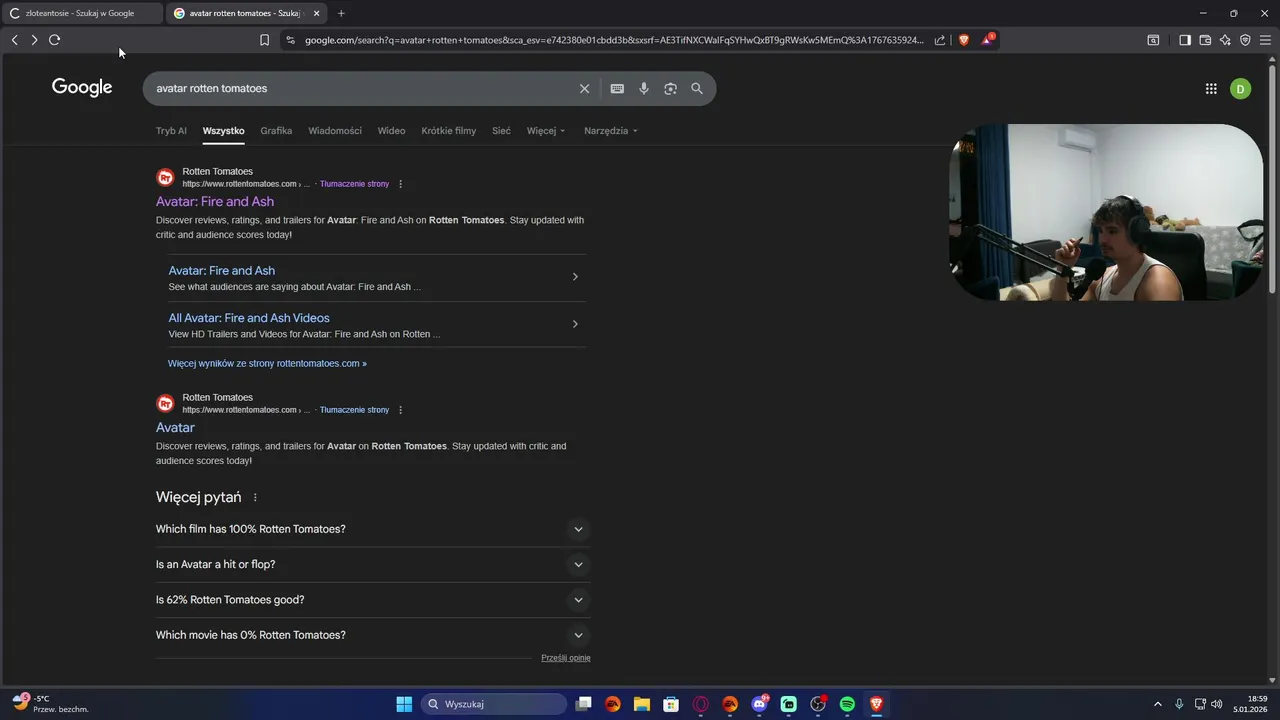This screenshot has height=720, width=1280.
Task: Open Brave Wallet icon
Action: click(x=1205, y=40)
